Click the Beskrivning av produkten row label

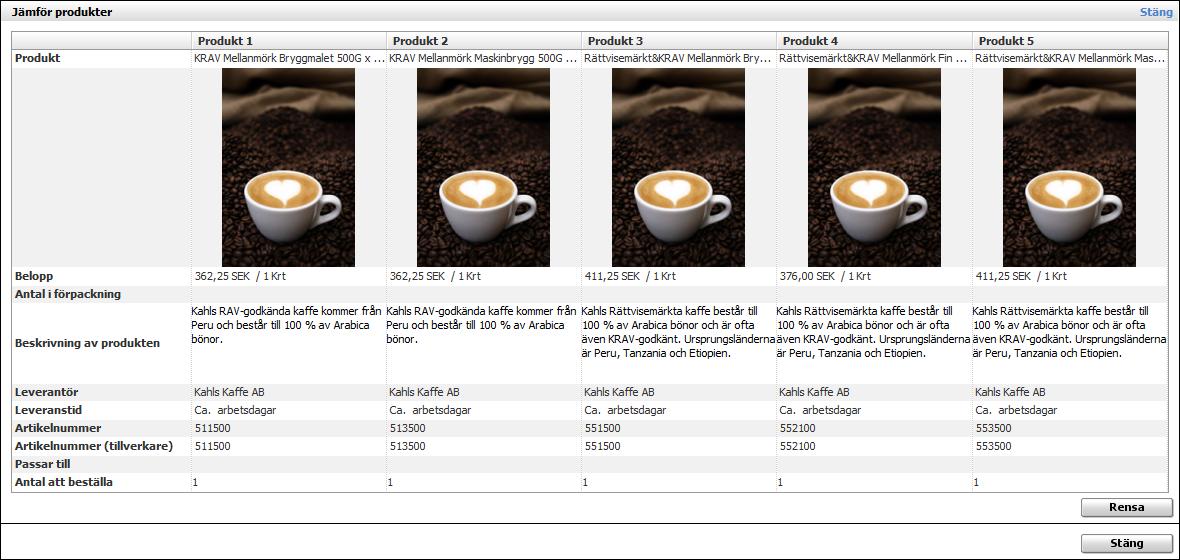pyautogui.click(x=87, y=343)
